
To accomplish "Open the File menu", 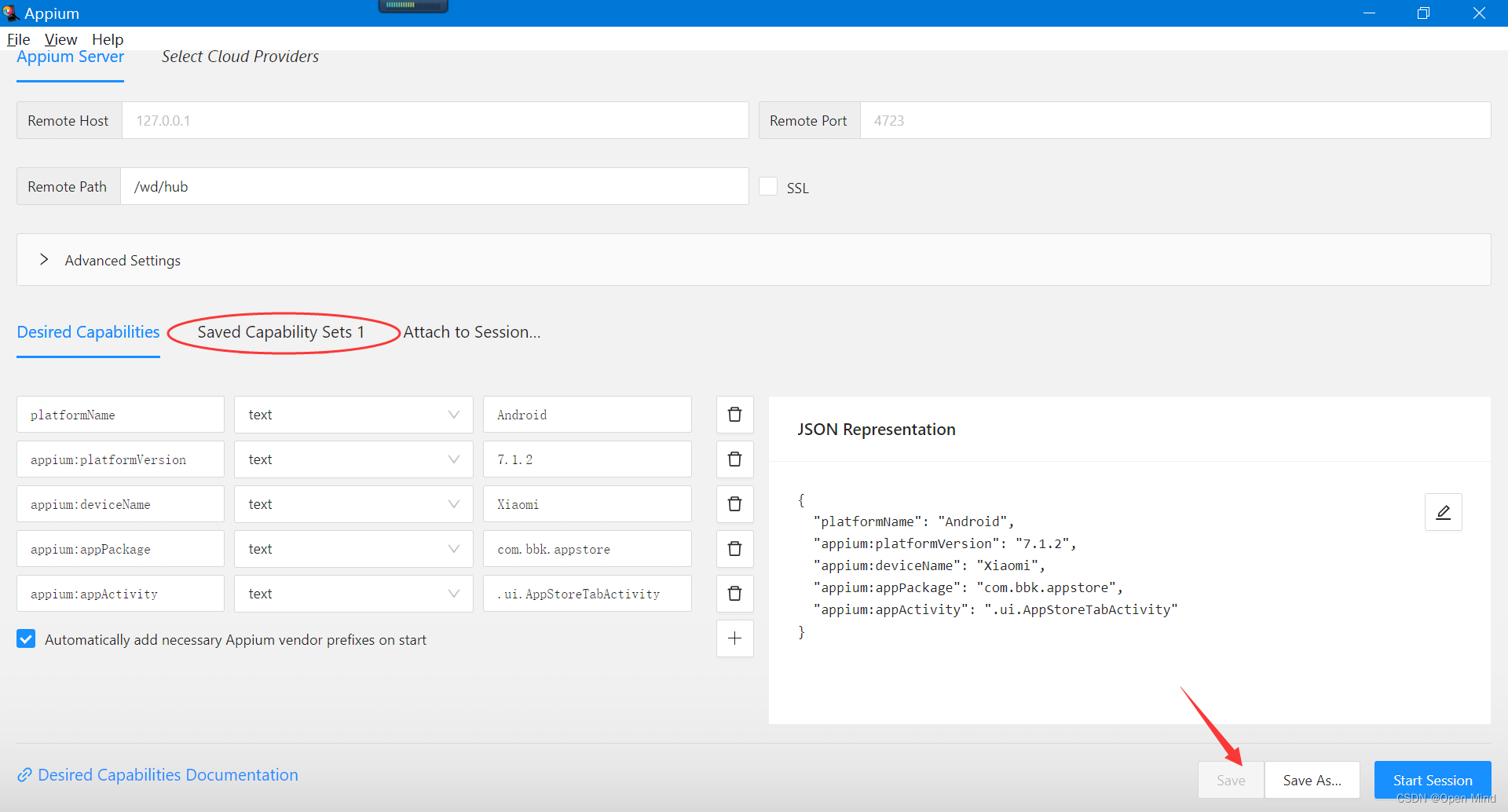I will point(18,39).
